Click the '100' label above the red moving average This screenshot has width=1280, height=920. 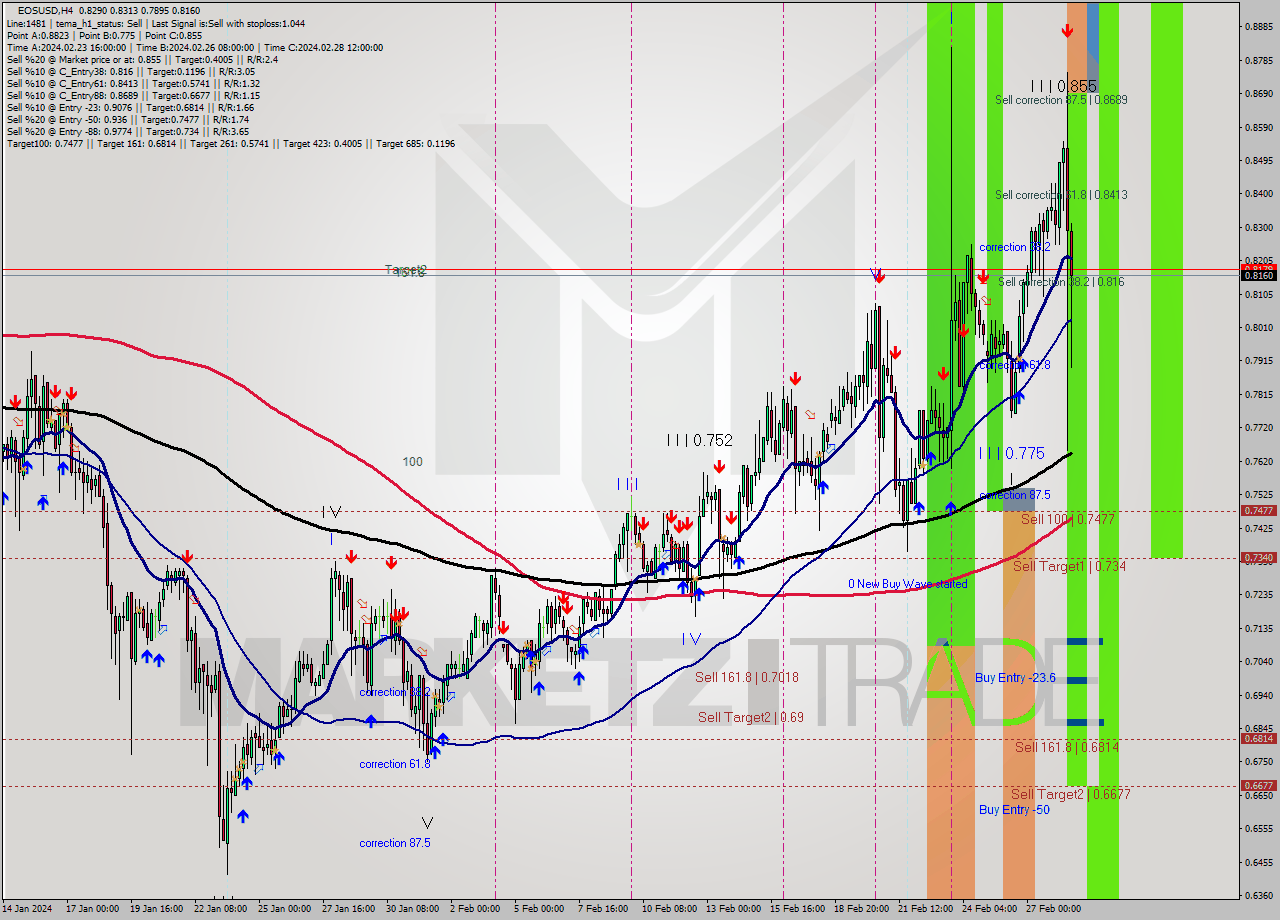pos(413,462)
